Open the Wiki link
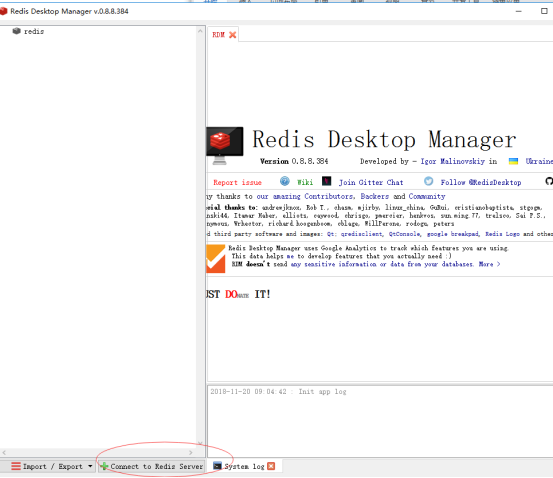Viewport: 553px width, 478px height. point(305,182)
